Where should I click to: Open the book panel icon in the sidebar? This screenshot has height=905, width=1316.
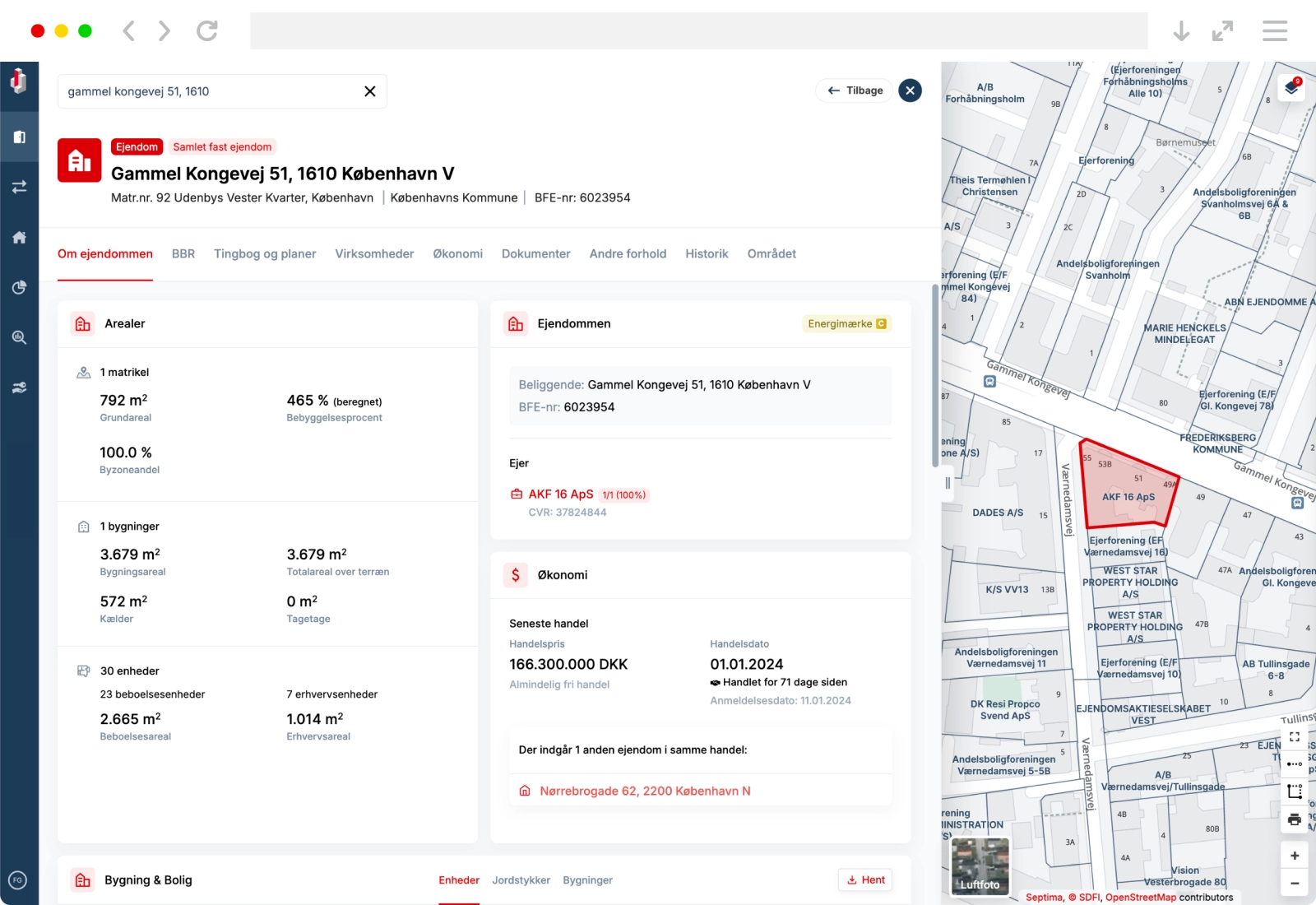point(20,137)
